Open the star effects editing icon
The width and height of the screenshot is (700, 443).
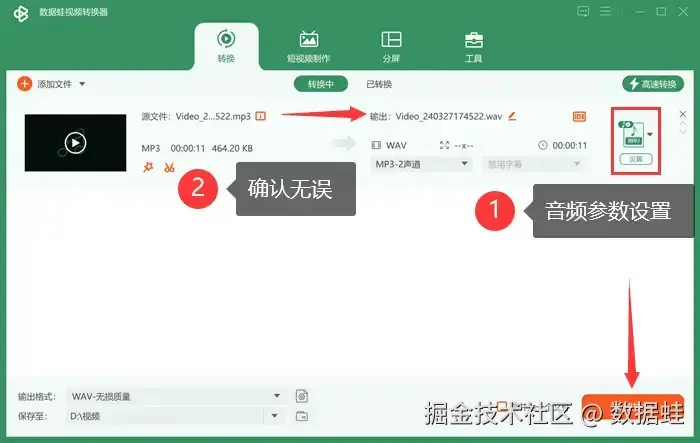(x=148, y=167)
